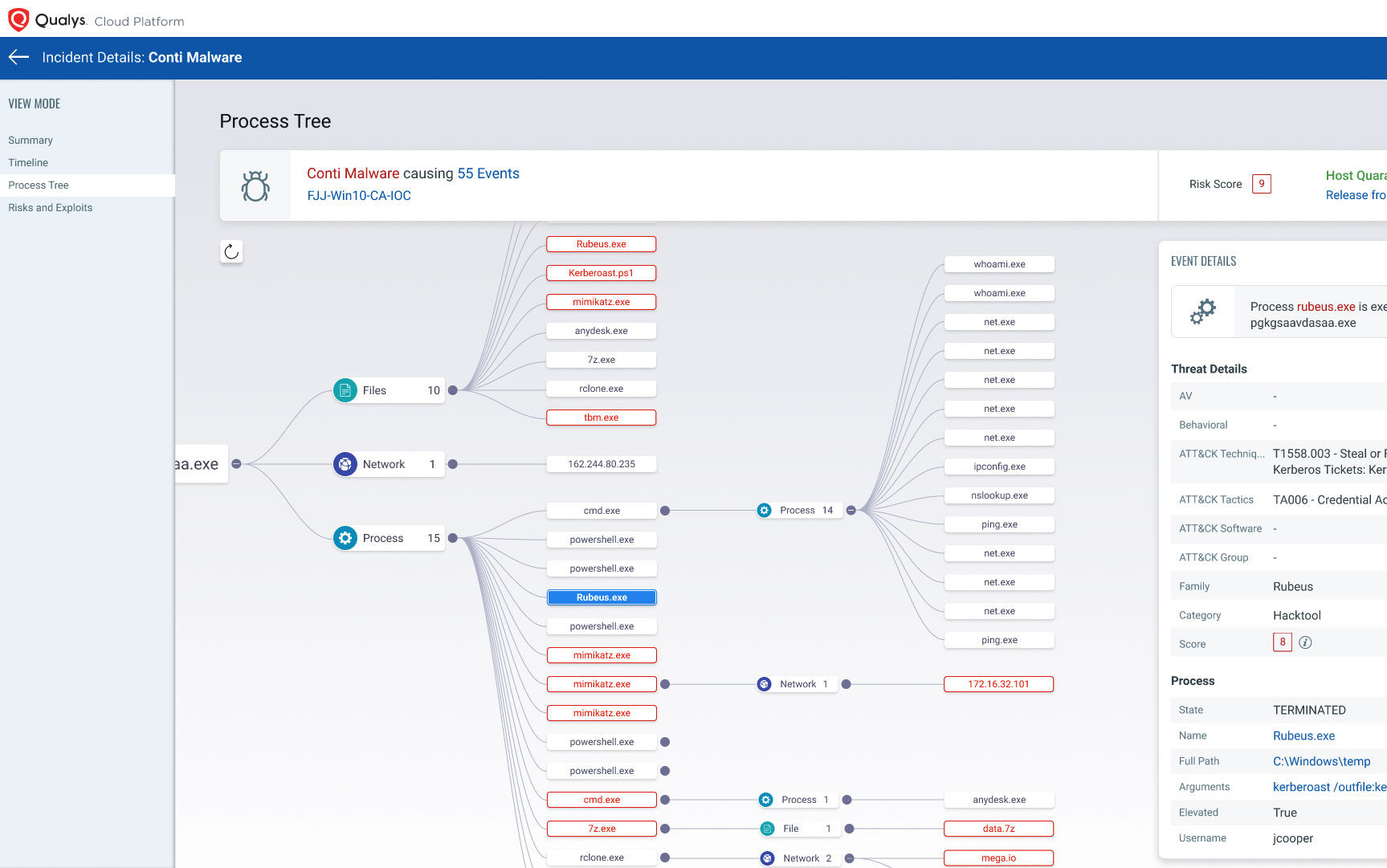This screenshot has width=1387, height=868.
Task: Collapse the Files node connector dot
Action: [453, 390]
